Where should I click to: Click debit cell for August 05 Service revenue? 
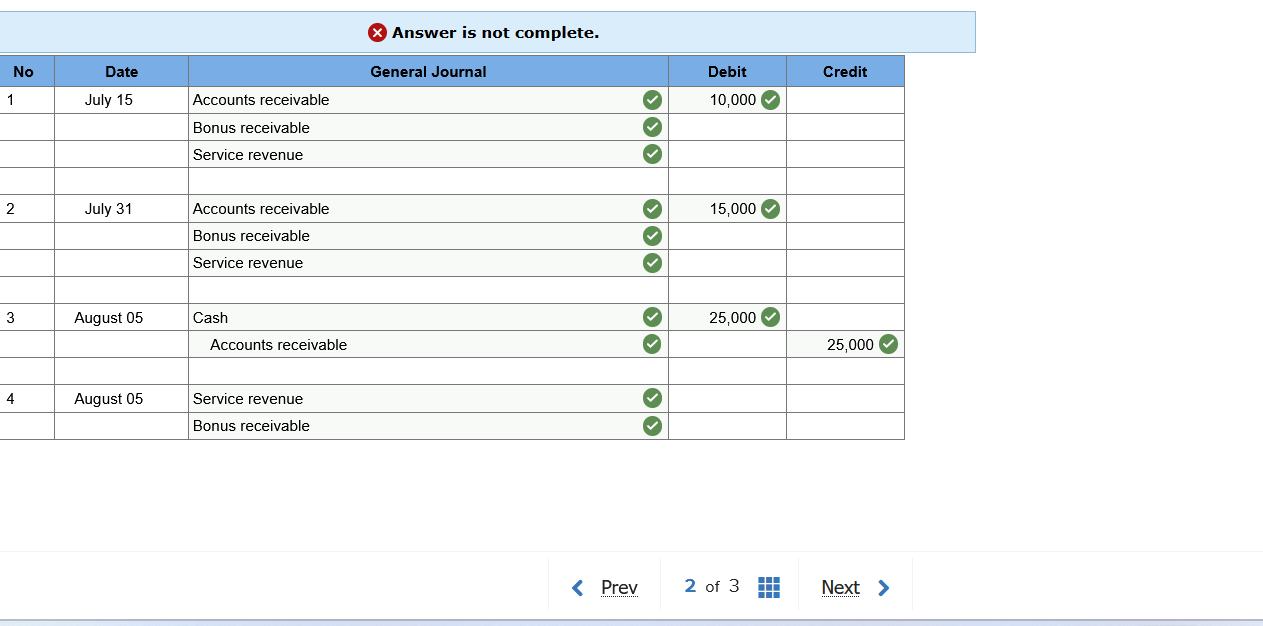(x=727, y=399)
